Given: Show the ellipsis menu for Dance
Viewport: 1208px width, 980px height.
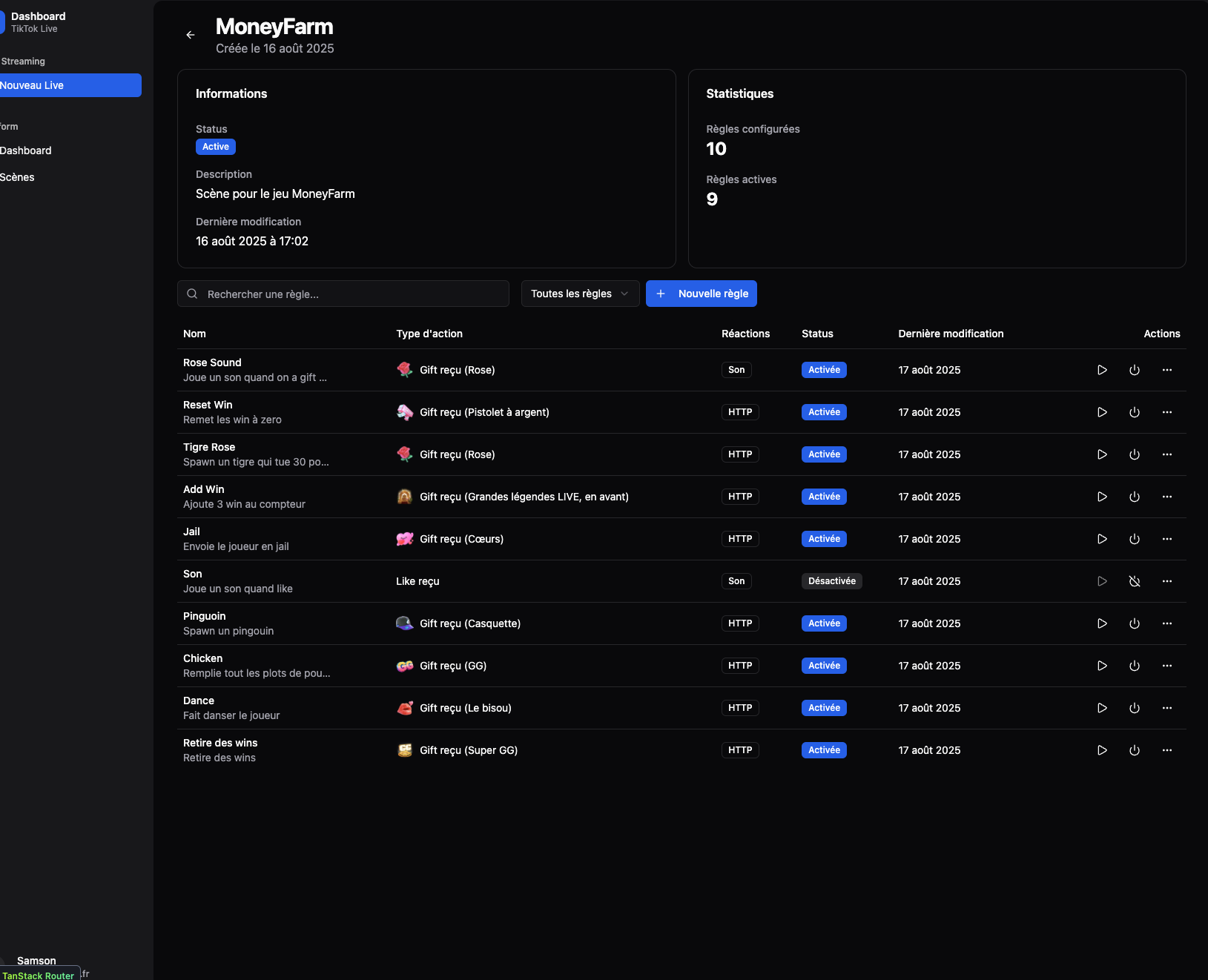Looking at the screenshot, I should [x=1167, y=708].
